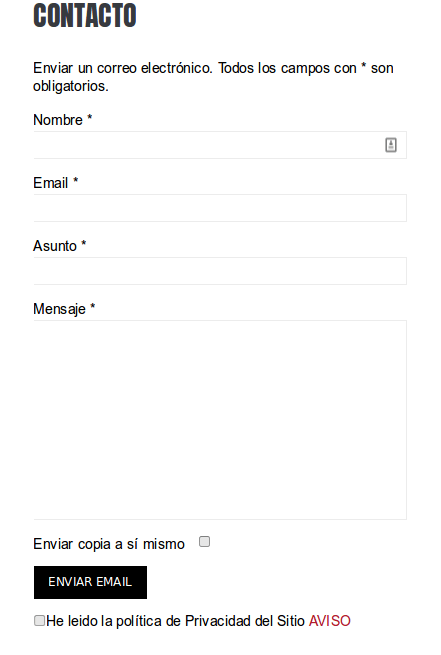Viewport: 441px width, 655px height.
Task: Click inside the Mensaje text area
Action: click(220, 420)
